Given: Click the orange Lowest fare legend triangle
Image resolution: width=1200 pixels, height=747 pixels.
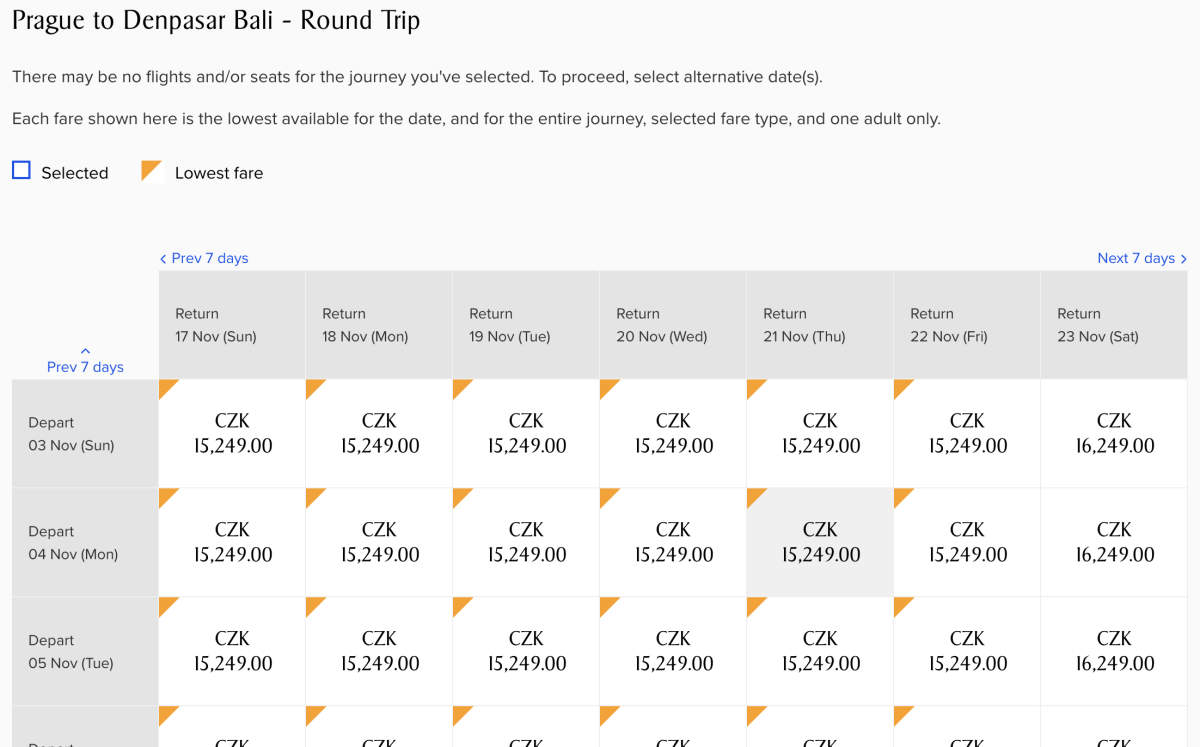Looking at the screenshot, I should 152,171.
